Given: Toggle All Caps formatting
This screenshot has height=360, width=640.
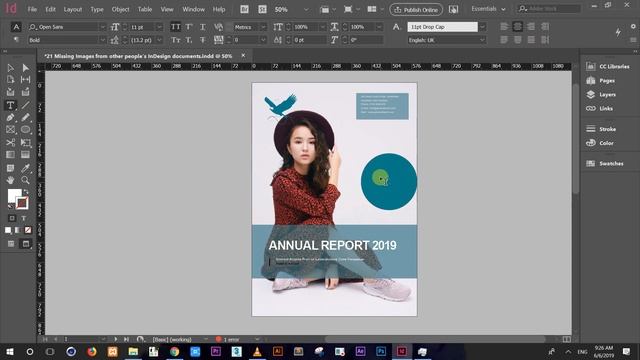Looking at the screenshot, I should click(x=176, y=27).
